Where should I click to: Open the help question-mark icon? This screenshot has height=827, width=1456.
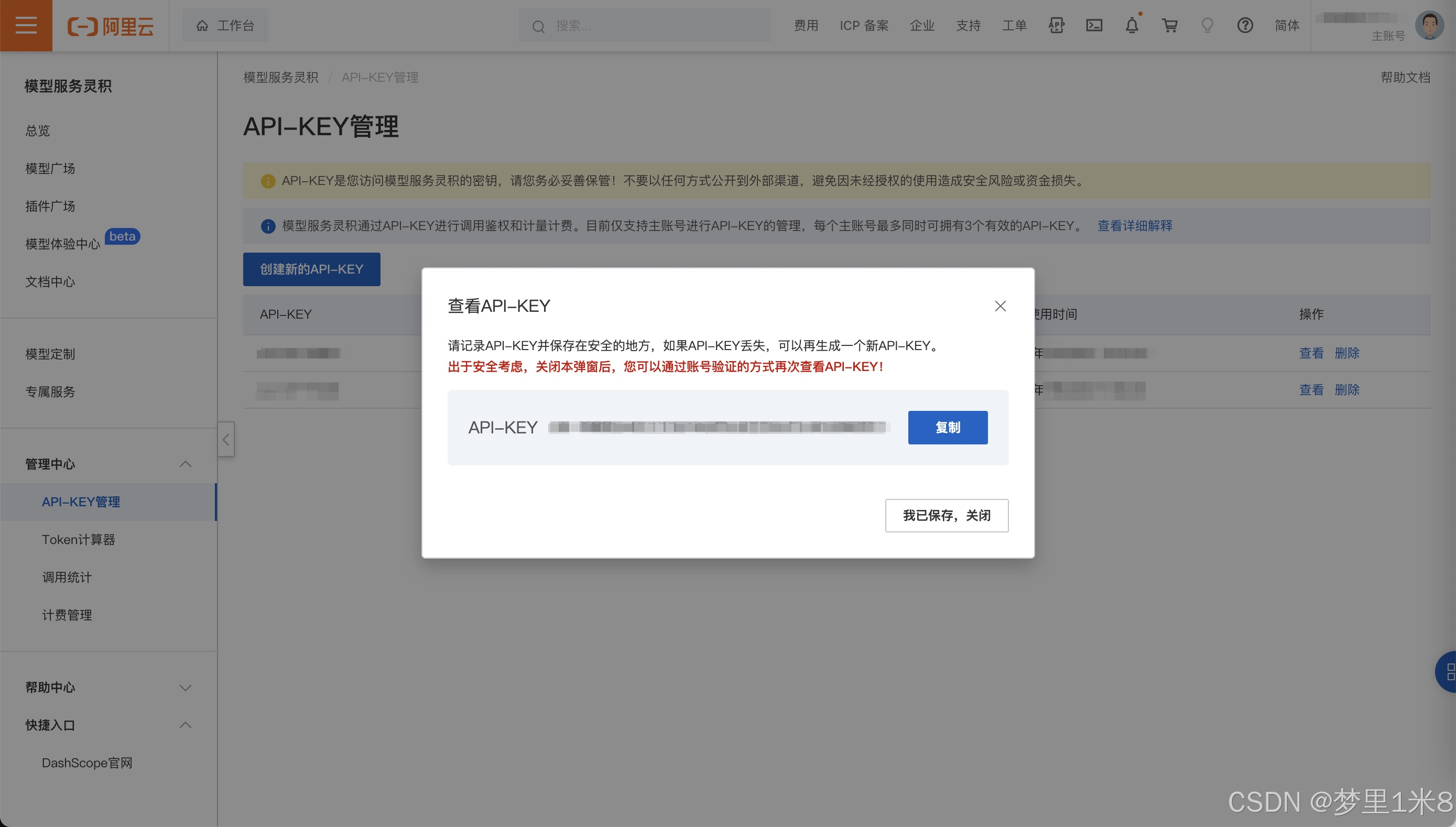click(x=1245, y=26)
